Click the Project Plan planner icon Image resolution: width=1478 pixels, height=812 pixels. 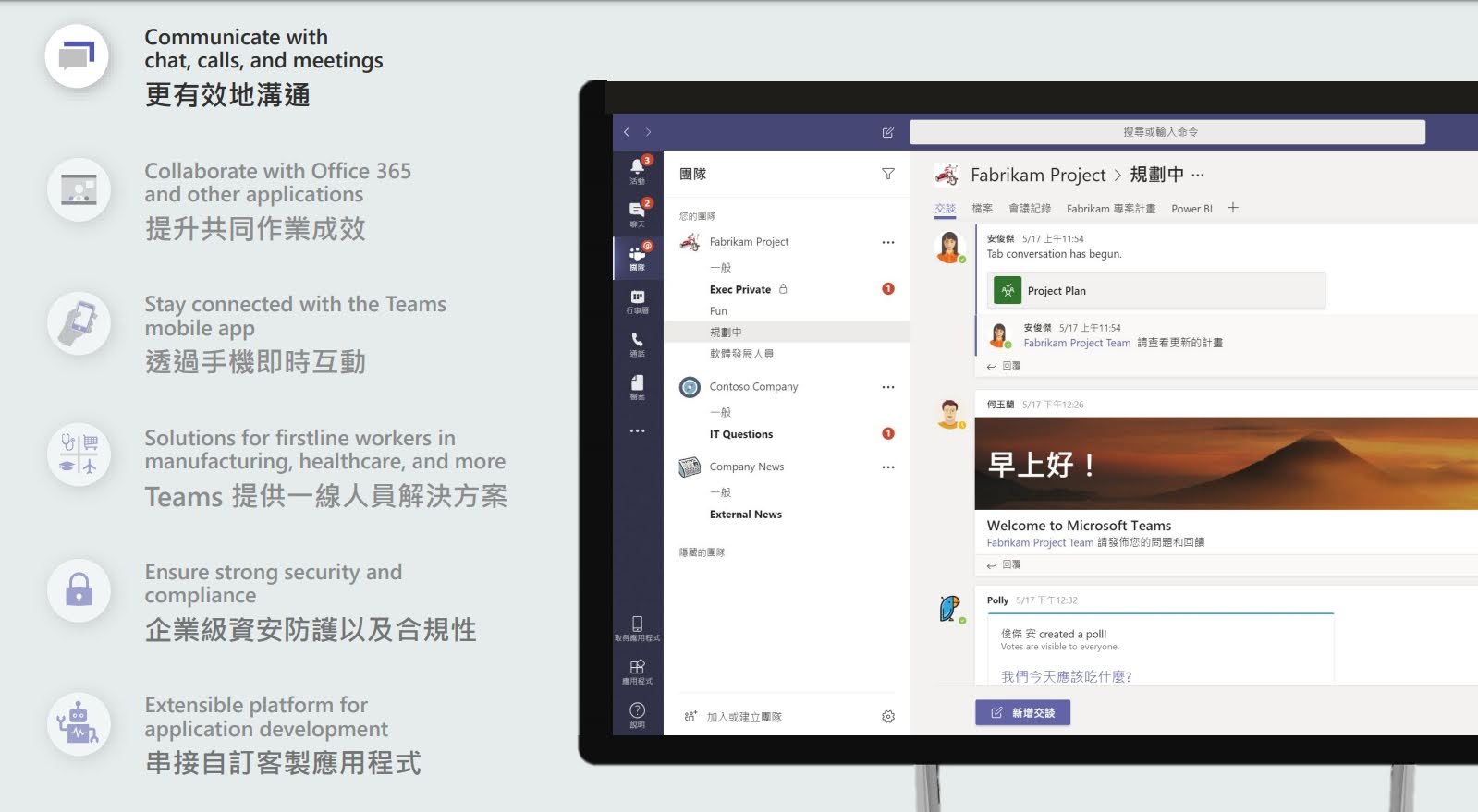pos(1008,290)
